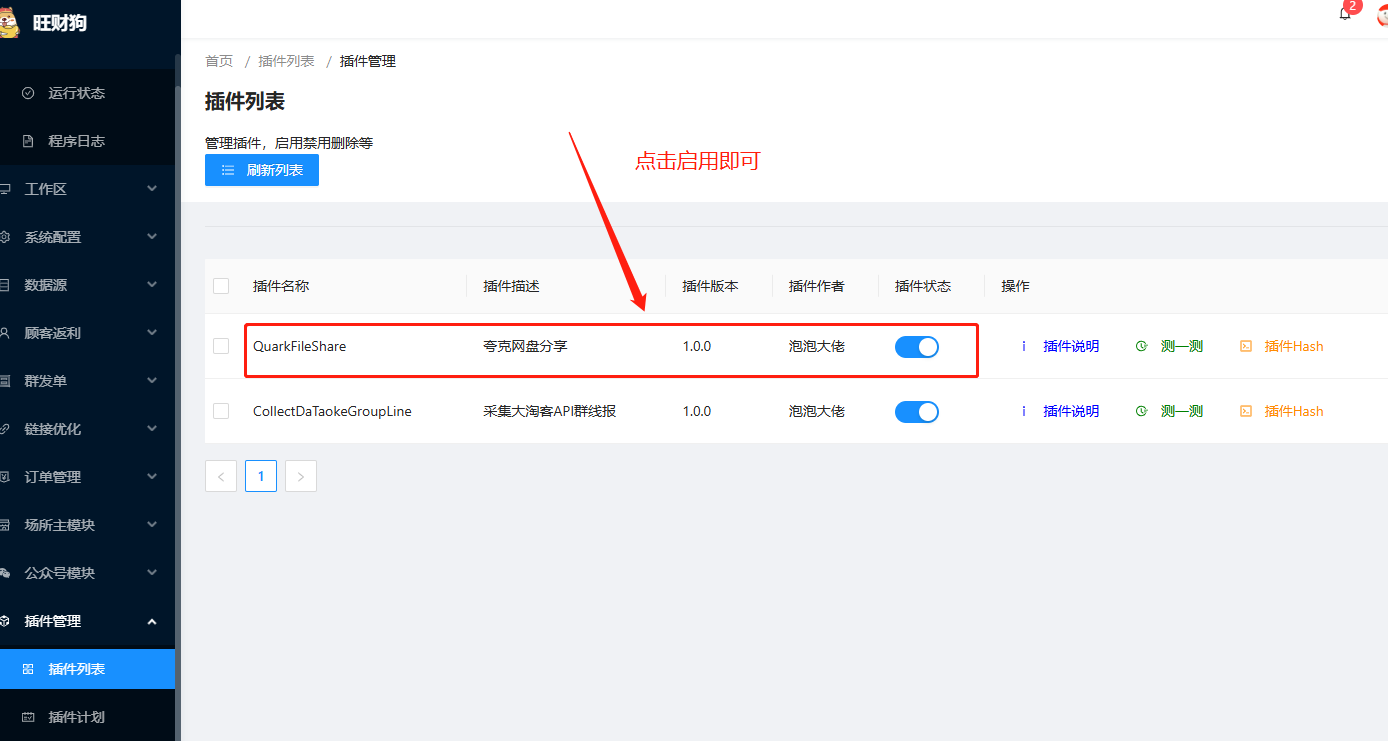Screen dimensions: 1388x741
Task: Click the 运行状态 sidebar icon
Action: click(x=28, y=93)
